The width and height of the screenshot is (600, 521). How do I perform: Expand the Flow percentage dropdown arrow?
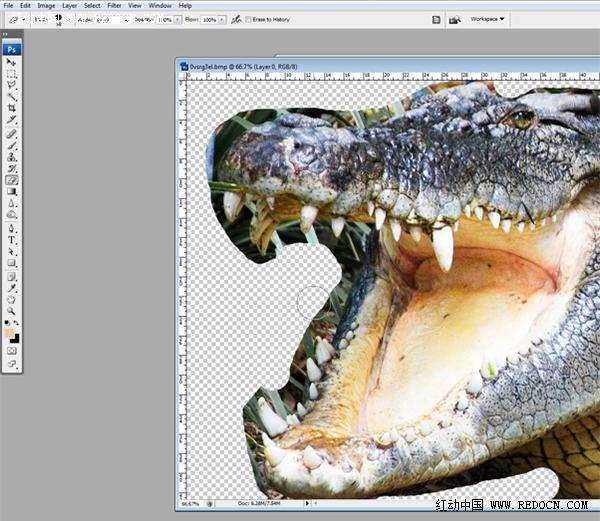223,19
